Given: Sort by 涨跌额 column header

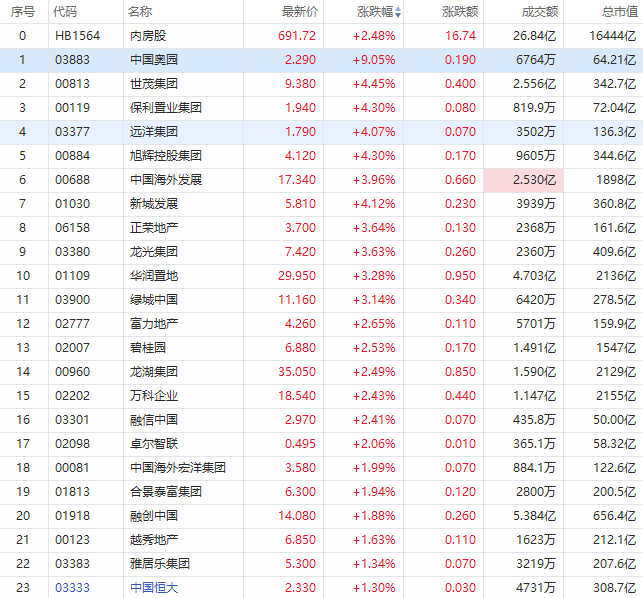Looking at the screenshot, I should (460, 12).
